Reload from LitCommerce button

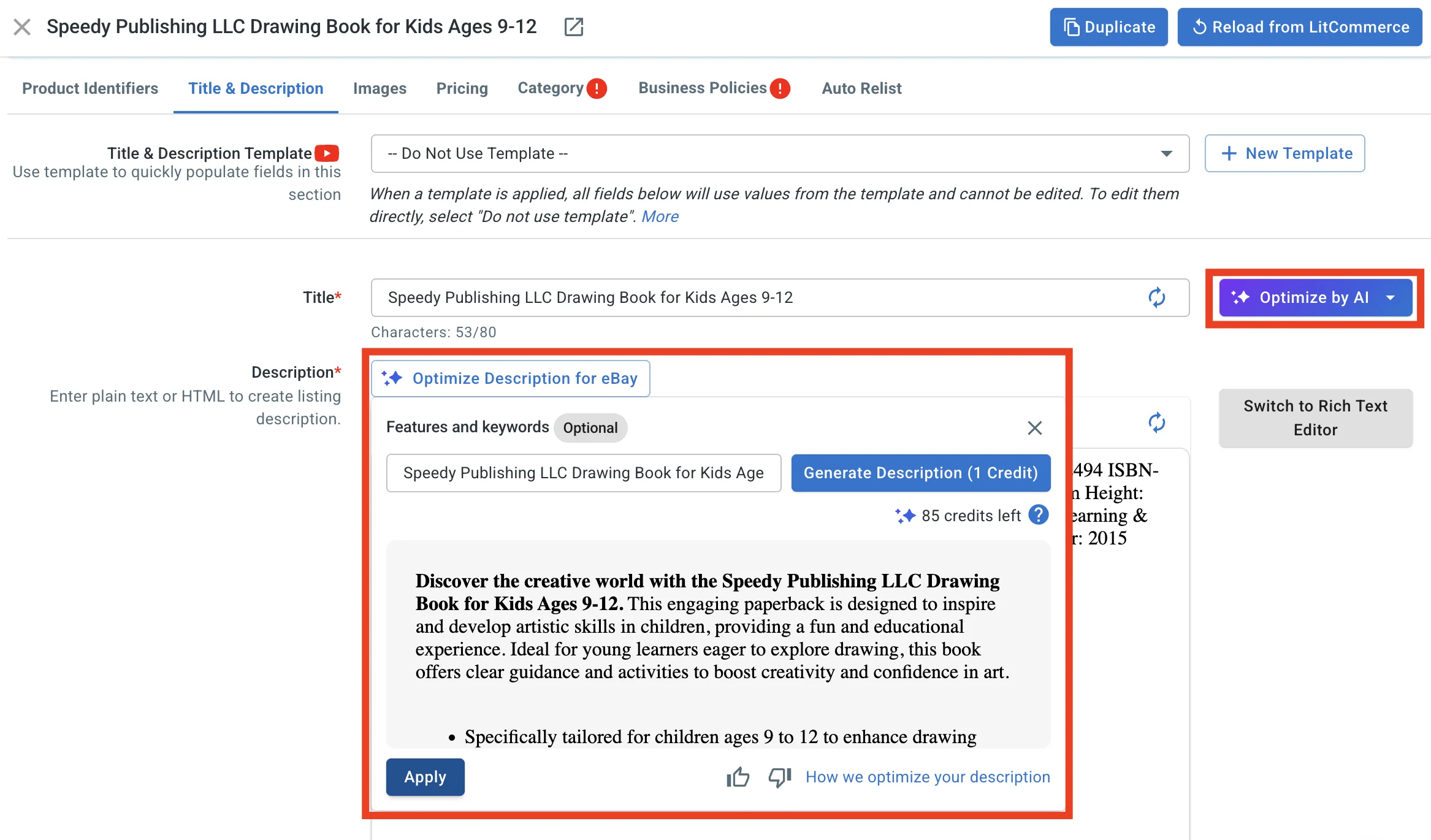point(1299,27)
